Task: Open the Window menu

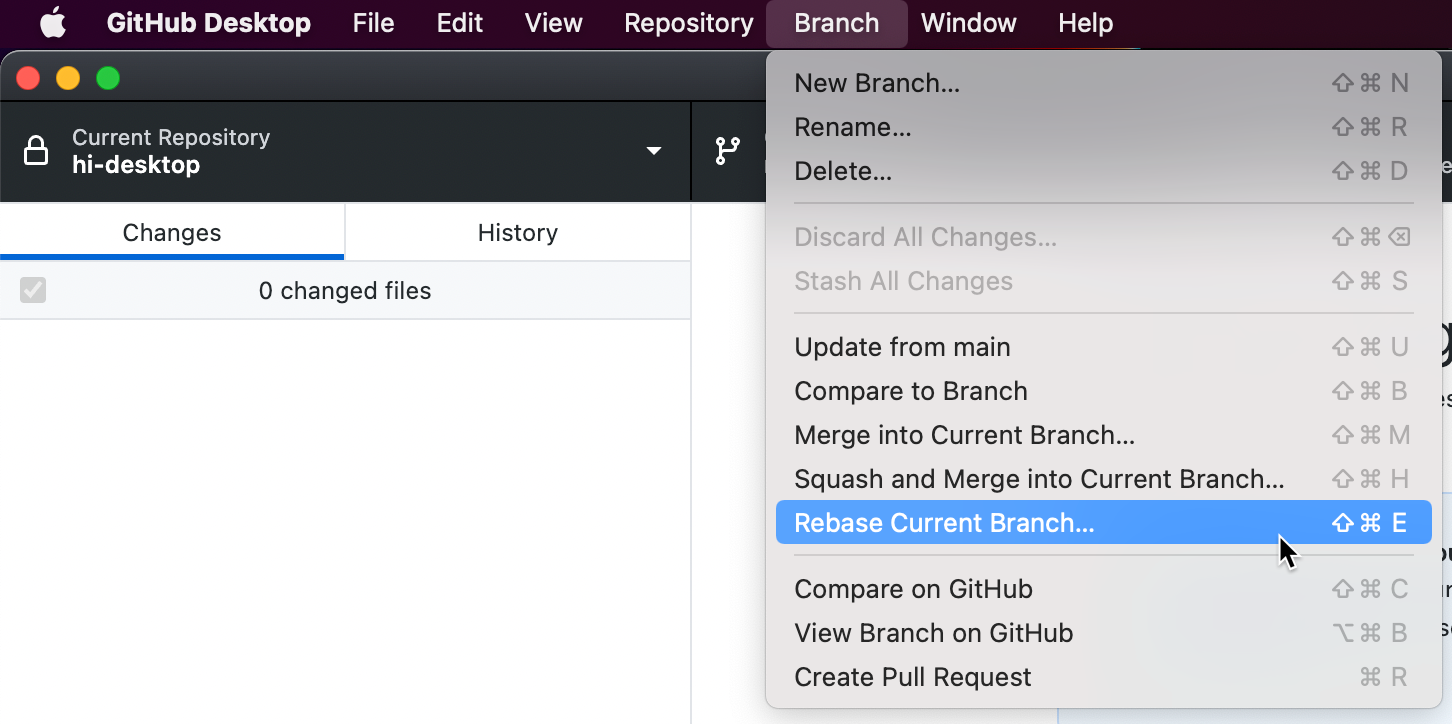Action: (x=967, y=23)
